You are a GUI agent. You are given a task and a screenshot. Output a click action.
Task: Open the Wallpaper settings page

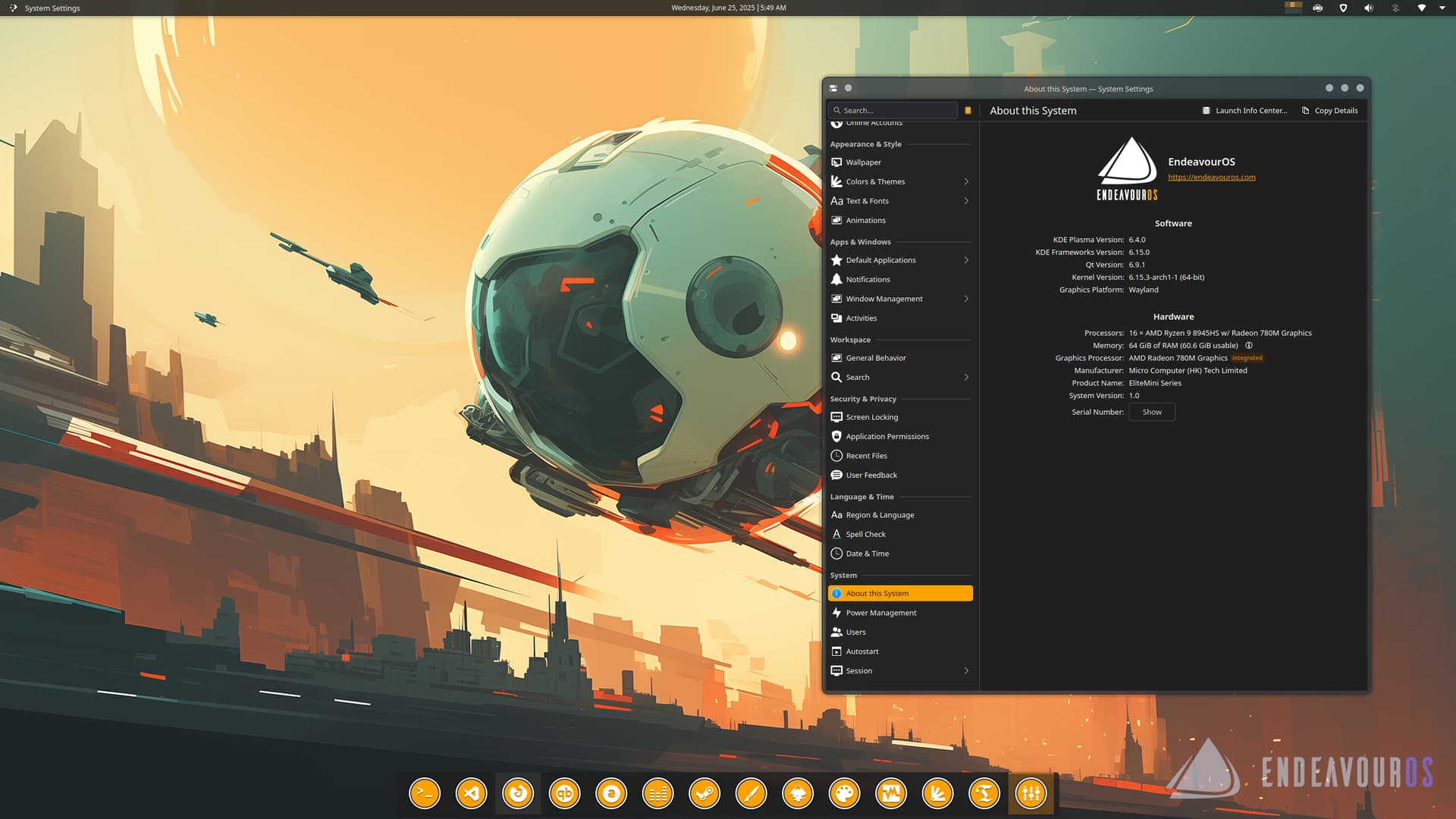[863, 162]
